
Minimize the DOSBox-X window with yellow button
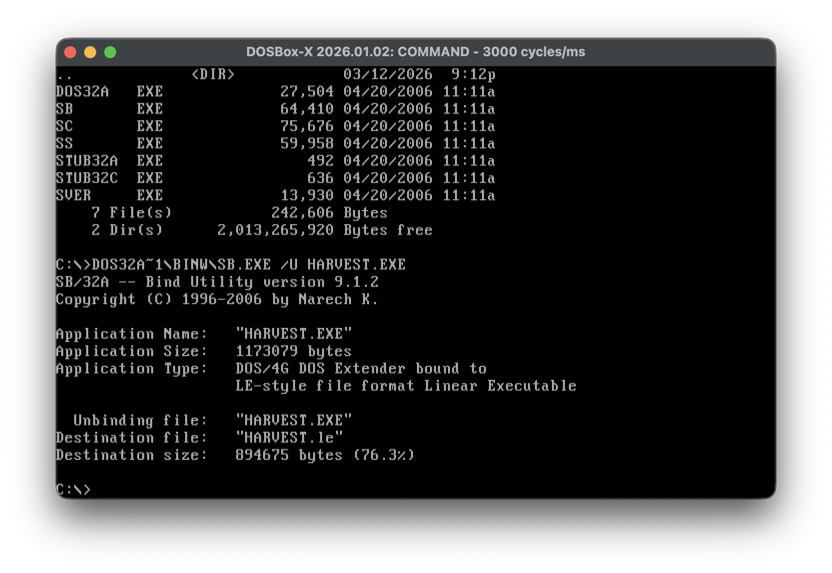[x=90, y=52]
